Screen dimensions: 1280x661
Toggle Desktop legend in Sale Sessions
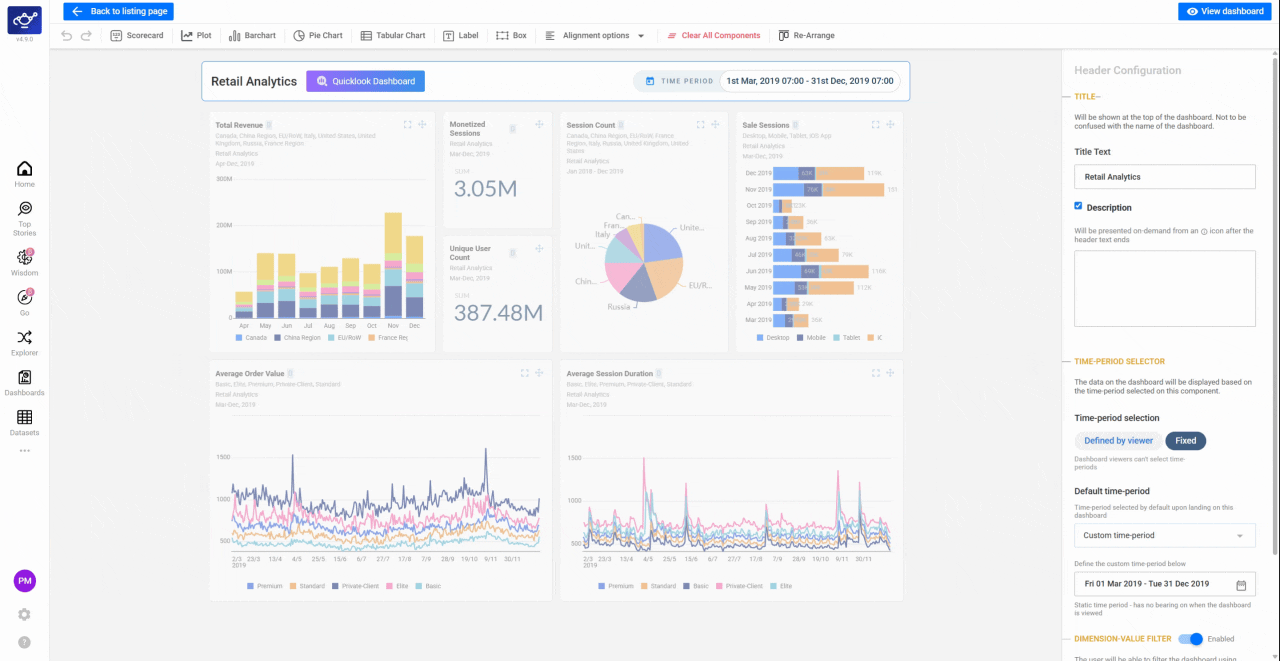(x=775, y=338)
